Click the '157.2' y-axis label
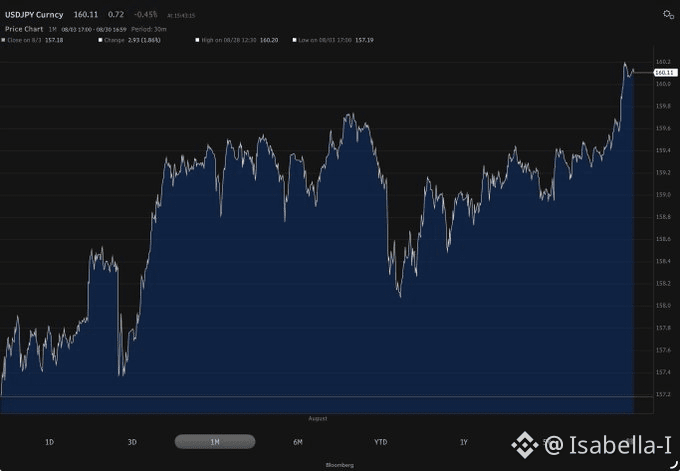680x471 pixels. pyautogui.click(x=663, y=395)
